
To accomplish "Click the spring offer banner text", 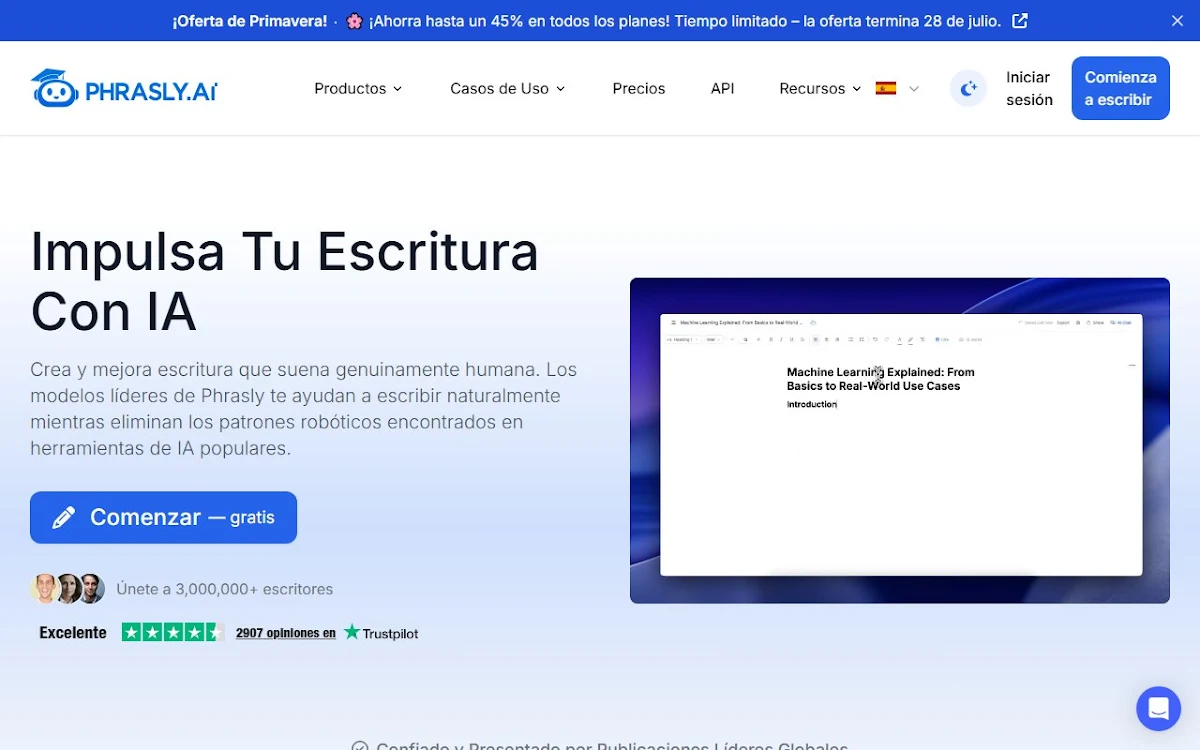I will point(586,21).
